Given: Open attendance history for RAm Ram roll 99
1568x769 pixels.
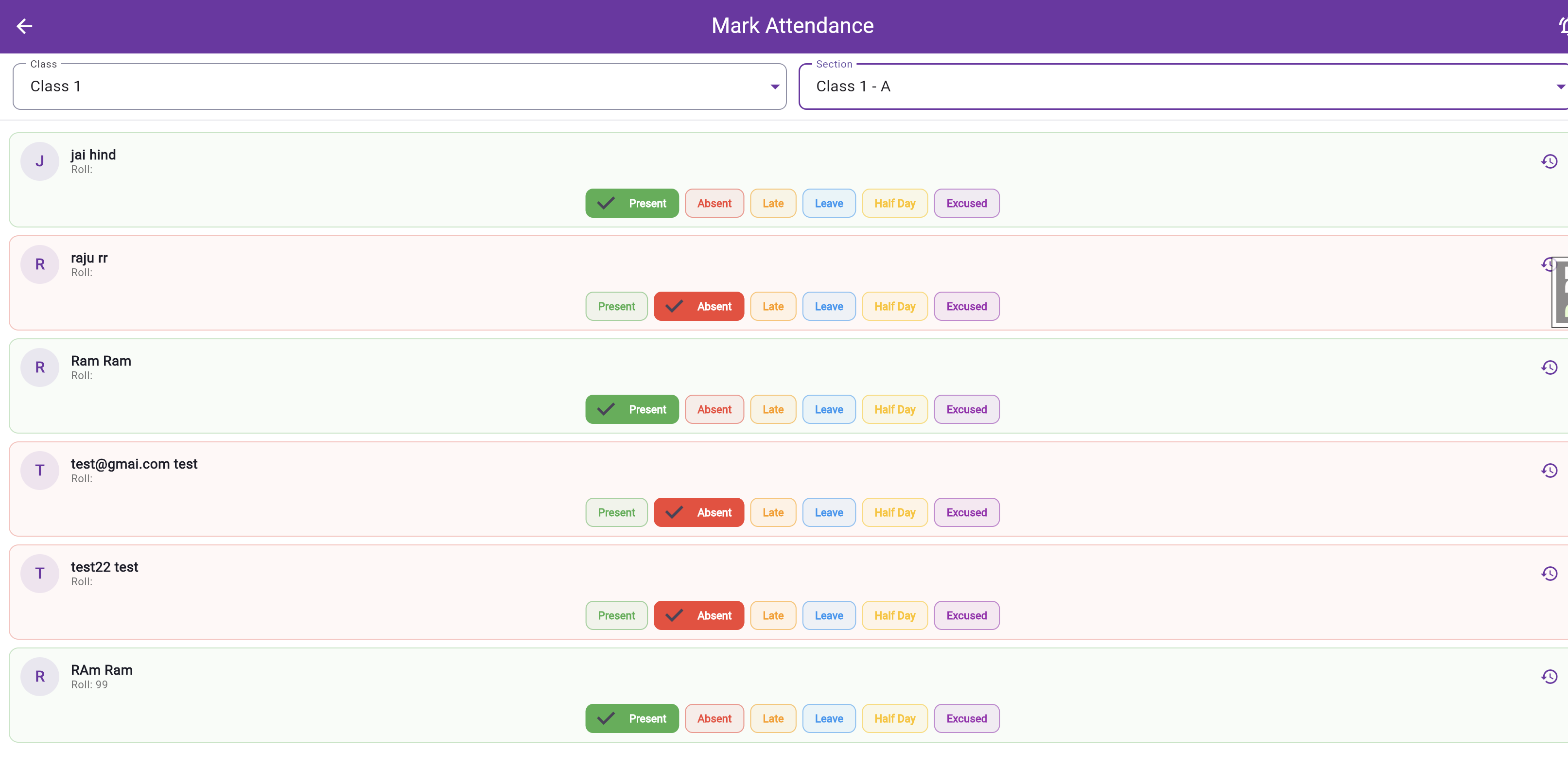Looking at the screenshot, I should point(1549,676).
